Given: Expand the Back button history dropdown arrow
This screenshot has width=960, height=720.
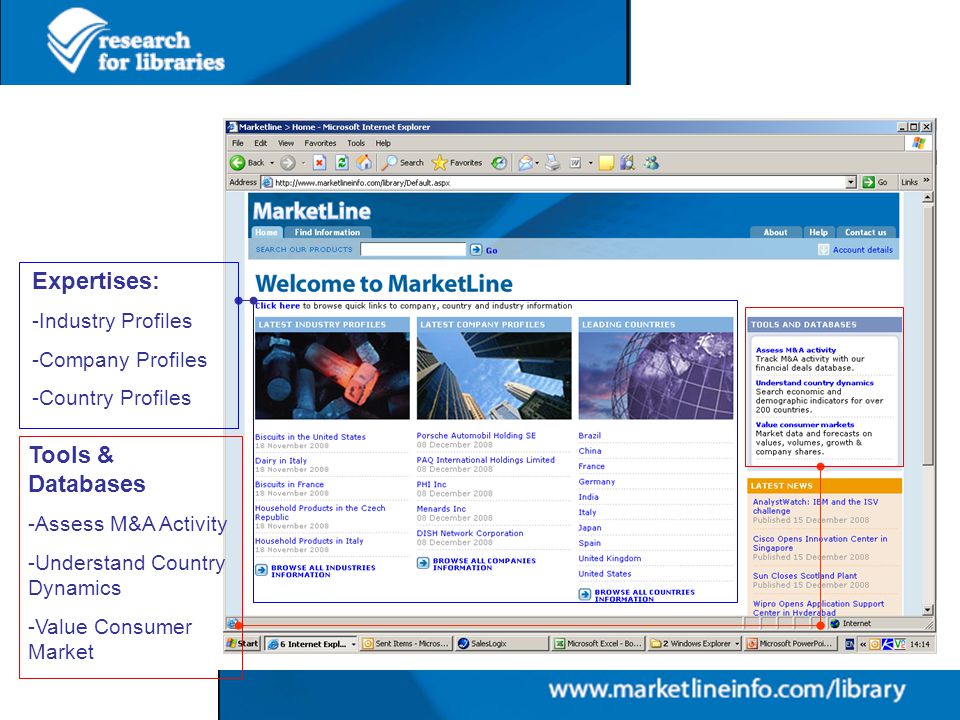Looking at the screenshot, I should [272, 163].
